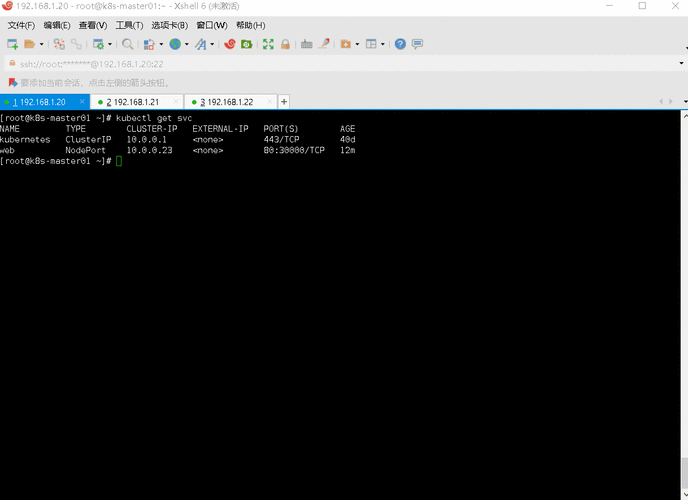Close the 192.168.1.20 session tab
This screenshot has width=688, height=500.
pyautogui.click(x=81, y=102)
